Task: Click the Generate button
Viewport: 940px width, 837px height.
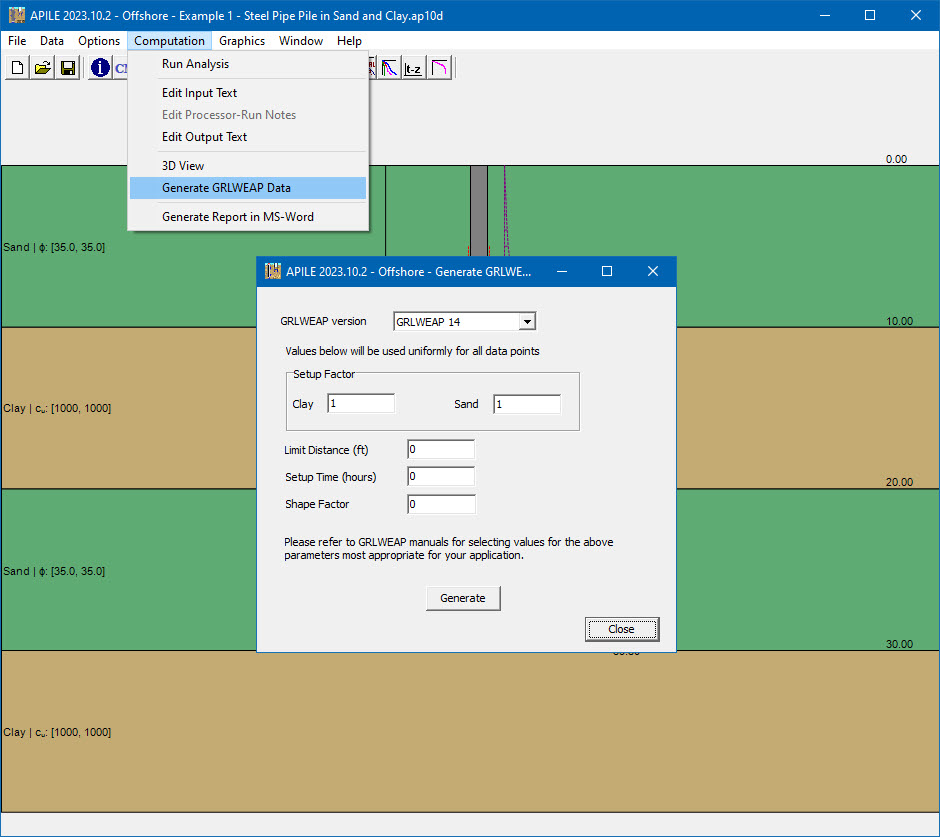Action: click(x=462, y=597)
